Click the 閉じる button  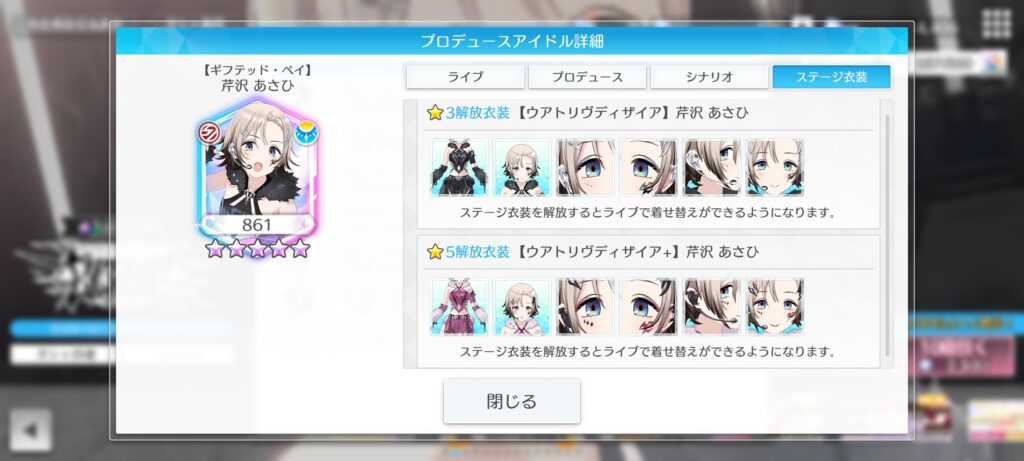point(512,401)
